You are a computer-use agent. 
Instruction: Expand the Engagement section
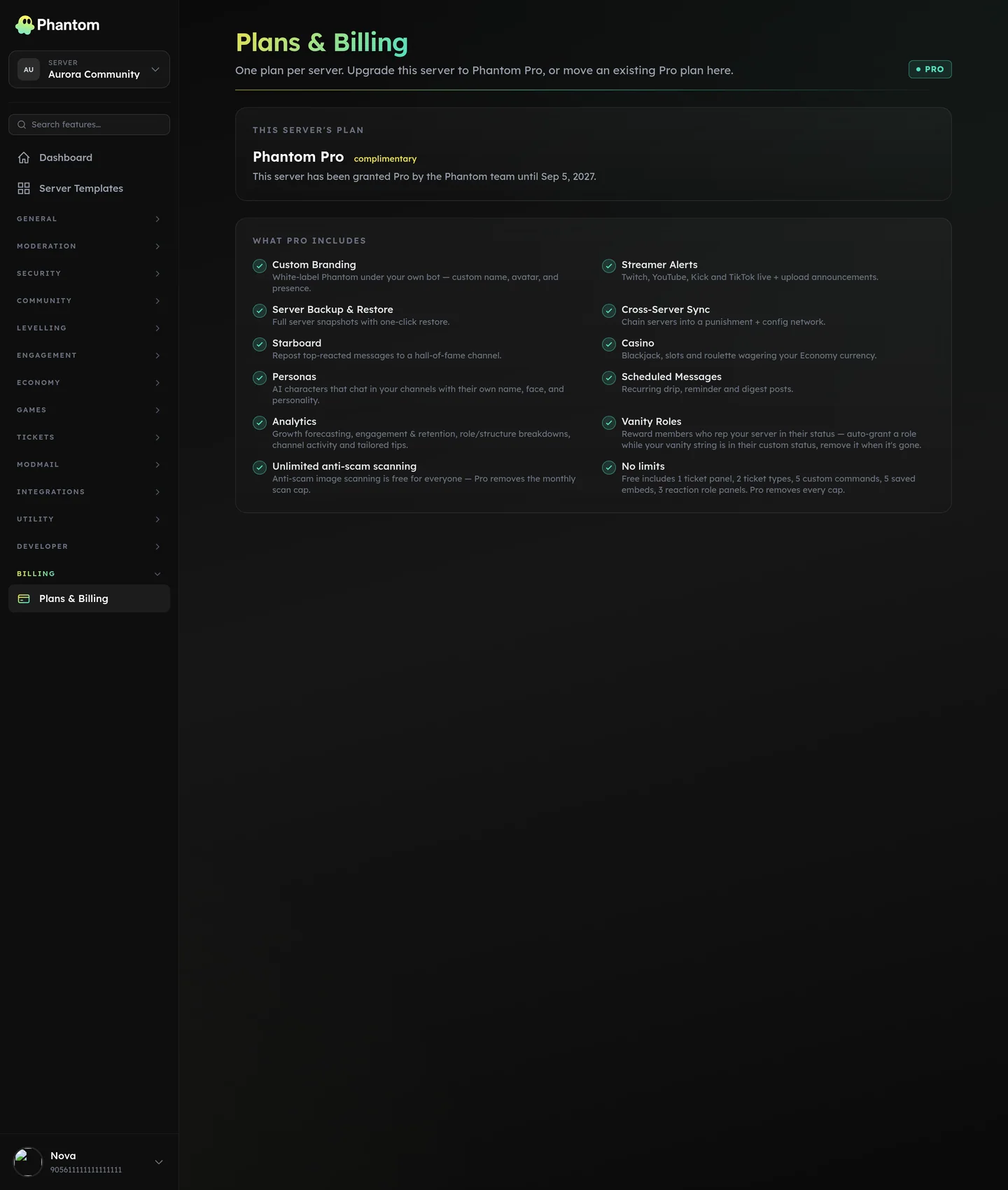pos(89,356)
